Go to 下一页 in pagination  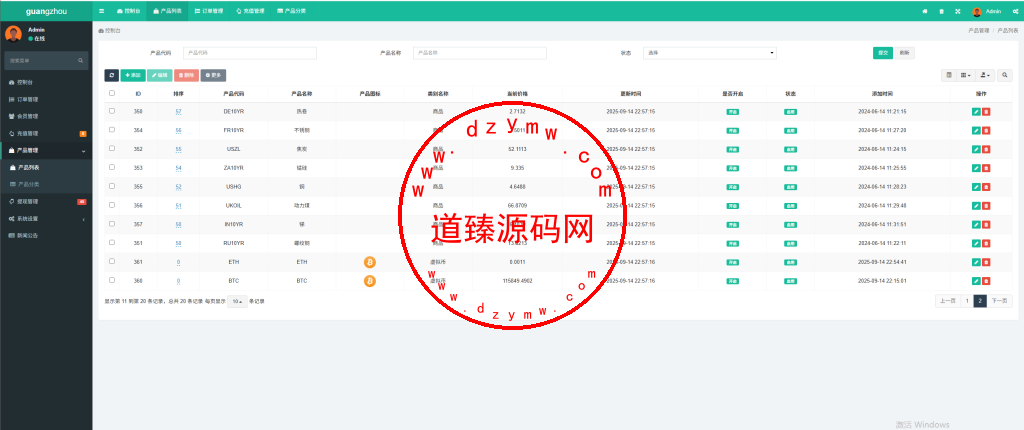click(999, 301)
